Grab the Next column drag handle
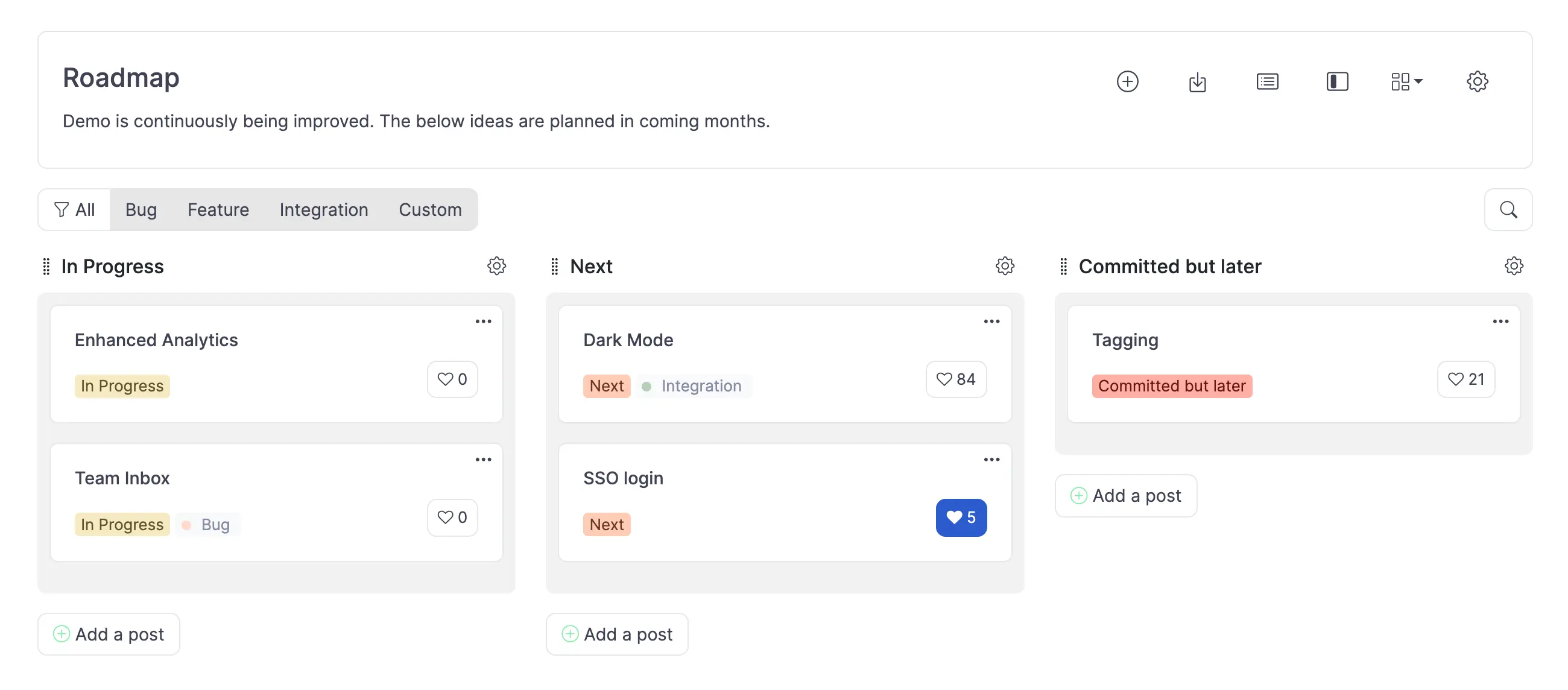Screen dimensions: 1568x690 point(554,266)
